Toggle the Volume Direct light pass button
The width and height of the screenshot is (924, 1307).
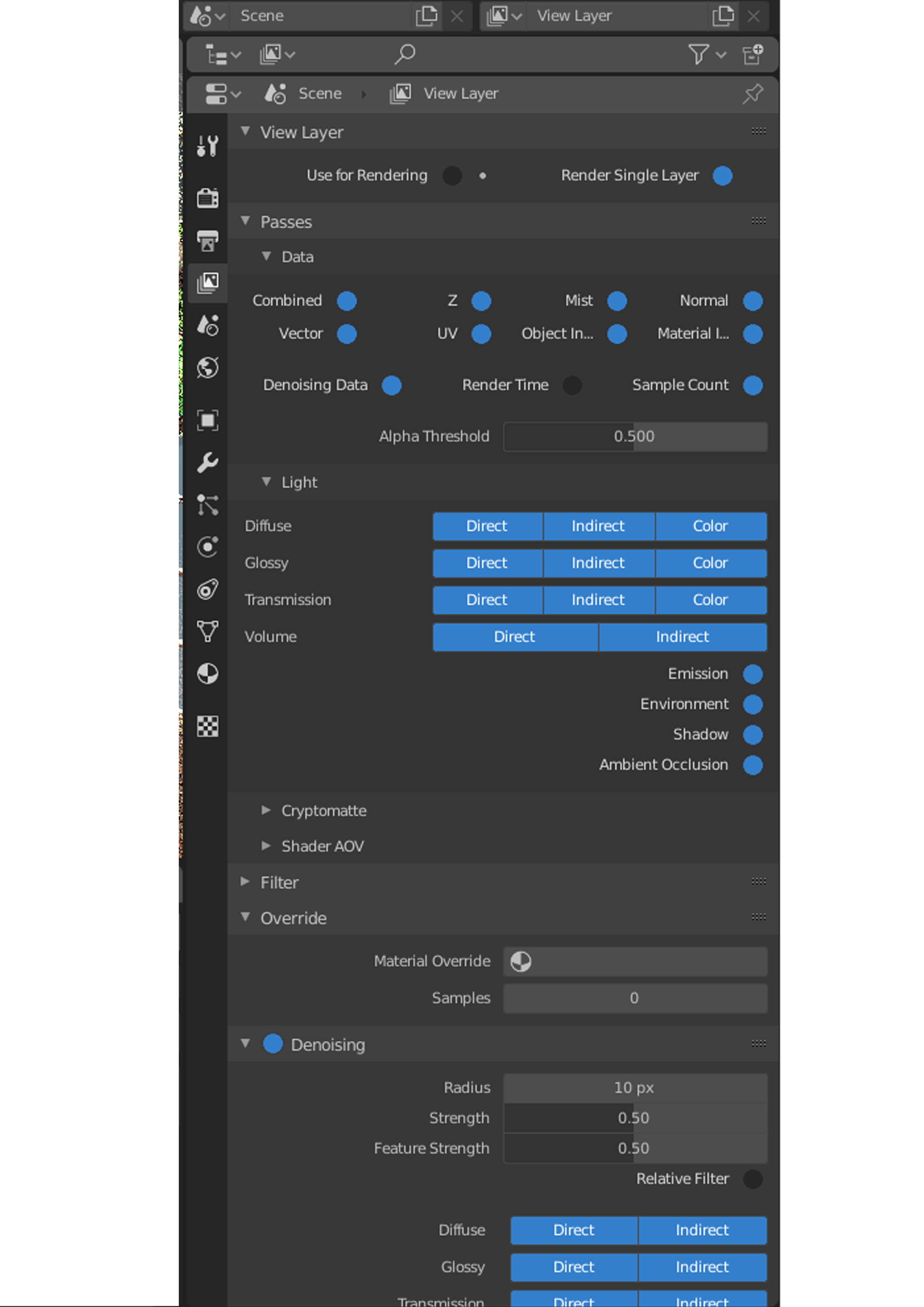(x=515, y=637)
